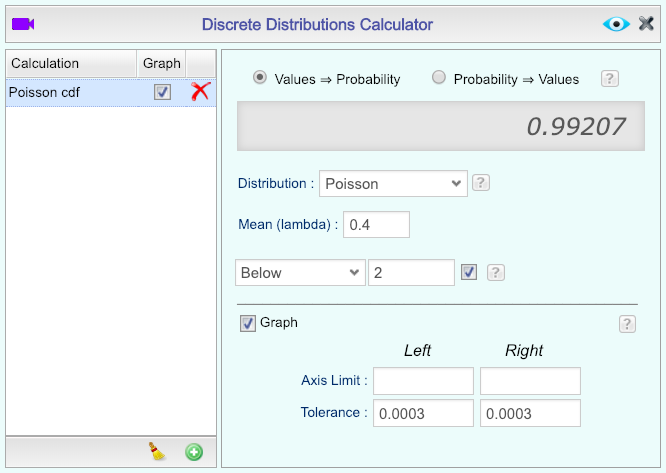
Task: Open help icon next to Below value row
Action: tap(496, 273)
